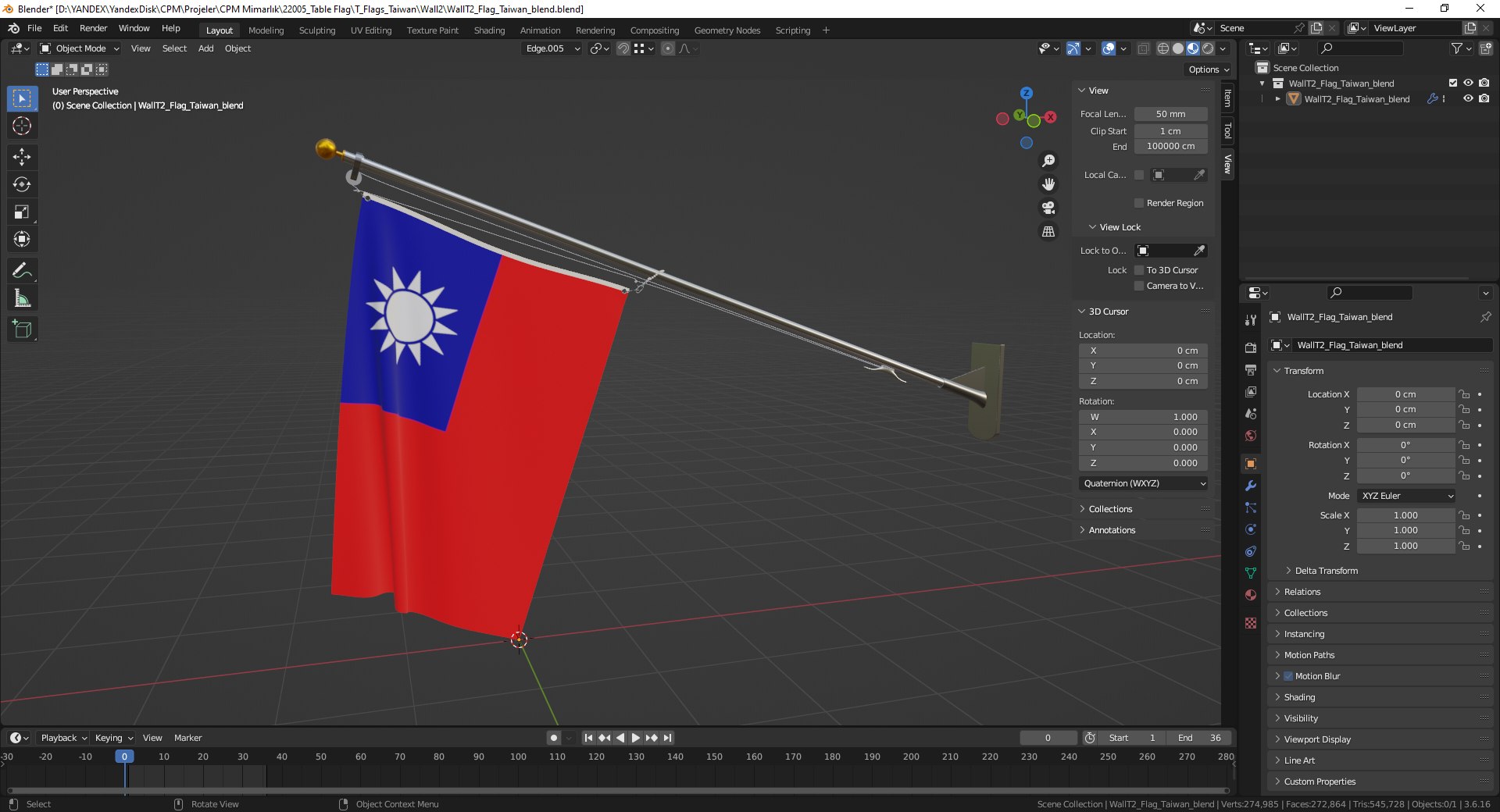Select the Add Cube tool
This screenshot has height=812, width=1500.
pos(22,329)
